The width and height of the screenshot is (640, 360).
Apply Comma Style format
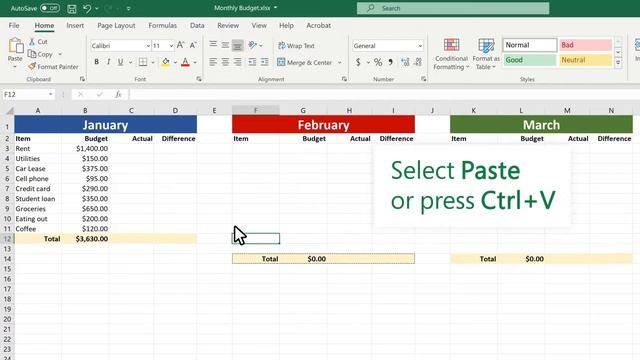pos(391,62)
